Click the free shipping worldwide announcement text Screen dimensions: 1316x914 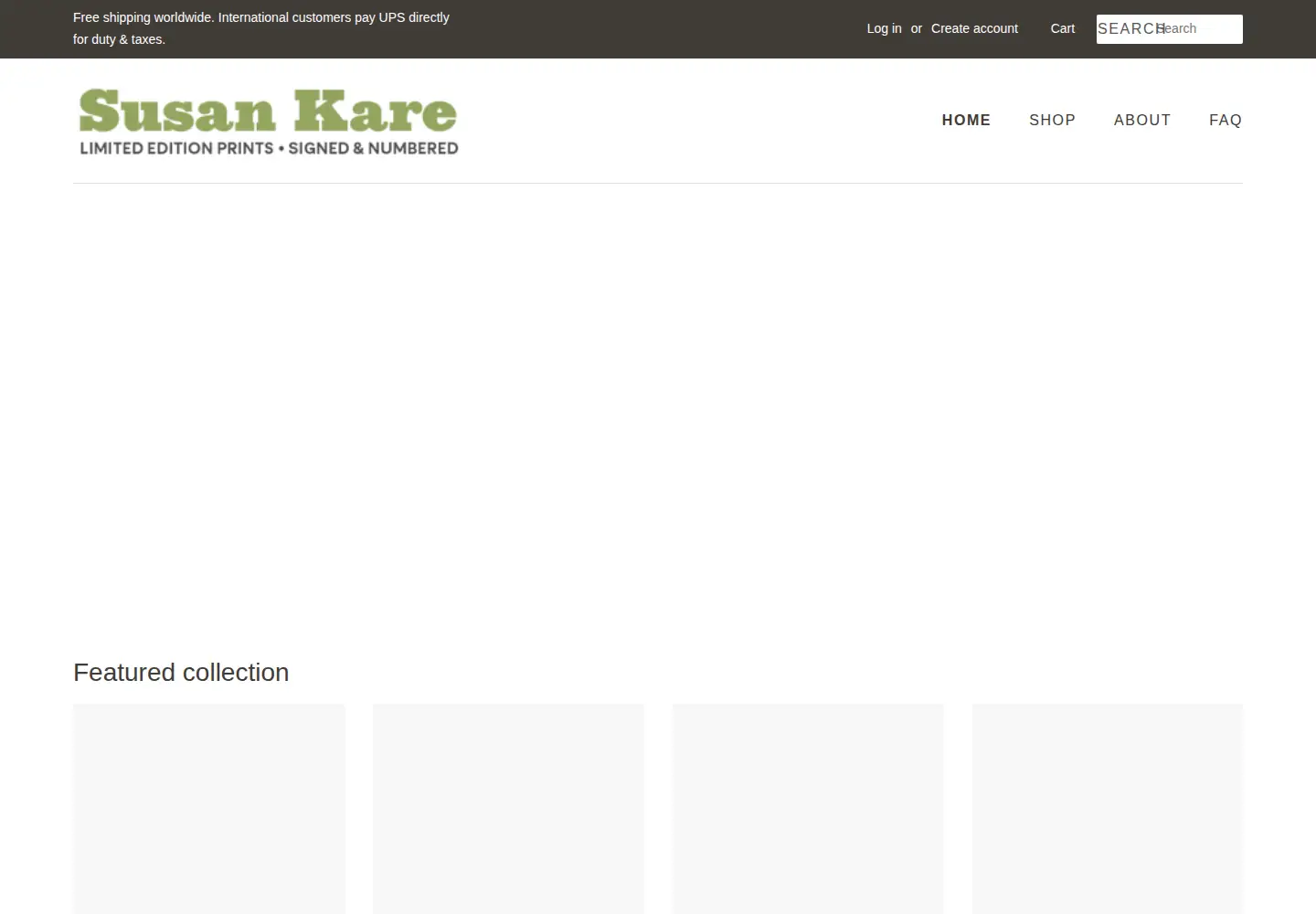pos(261,28)
